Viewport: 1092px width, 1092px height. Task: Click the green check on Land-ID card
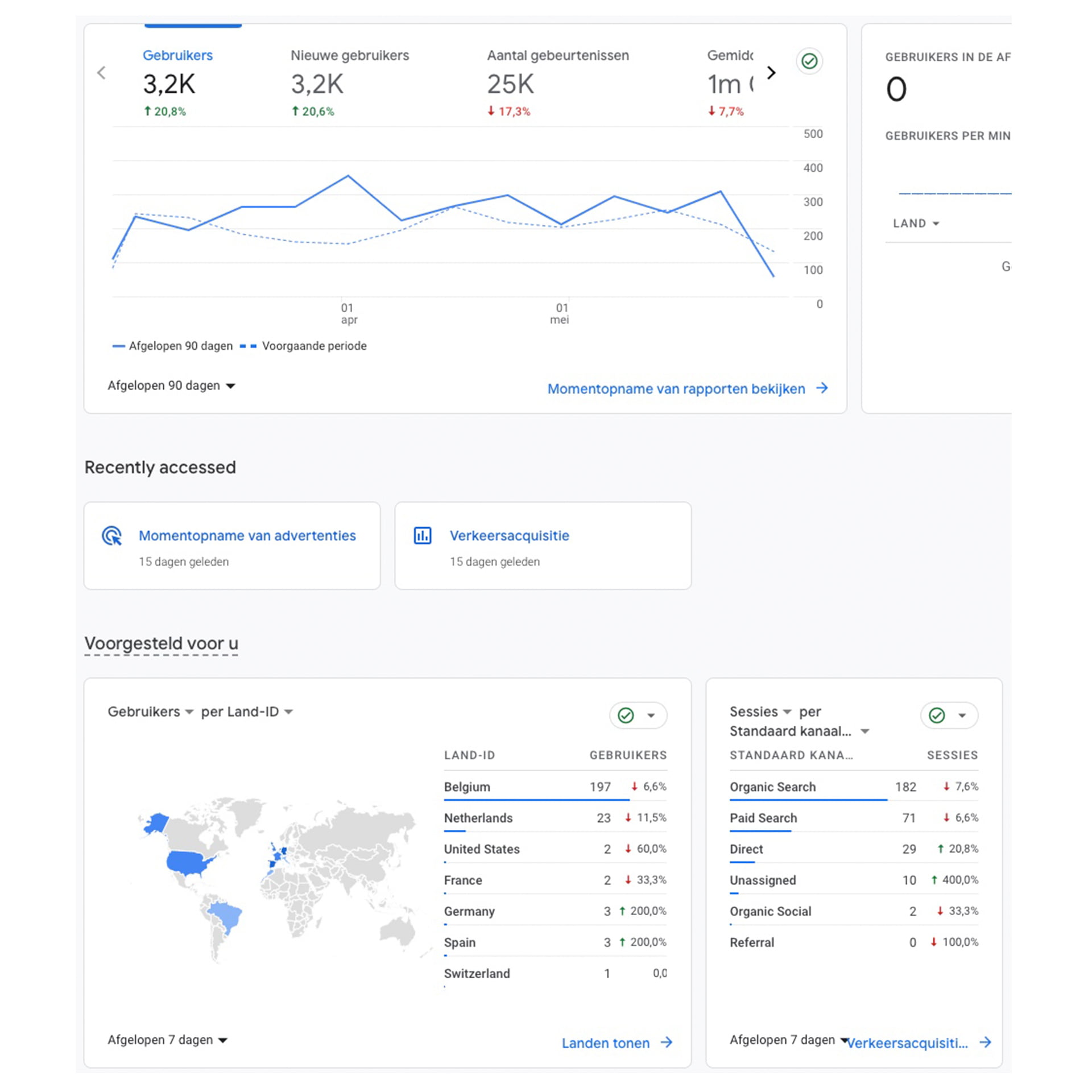(x=626, y=715)
